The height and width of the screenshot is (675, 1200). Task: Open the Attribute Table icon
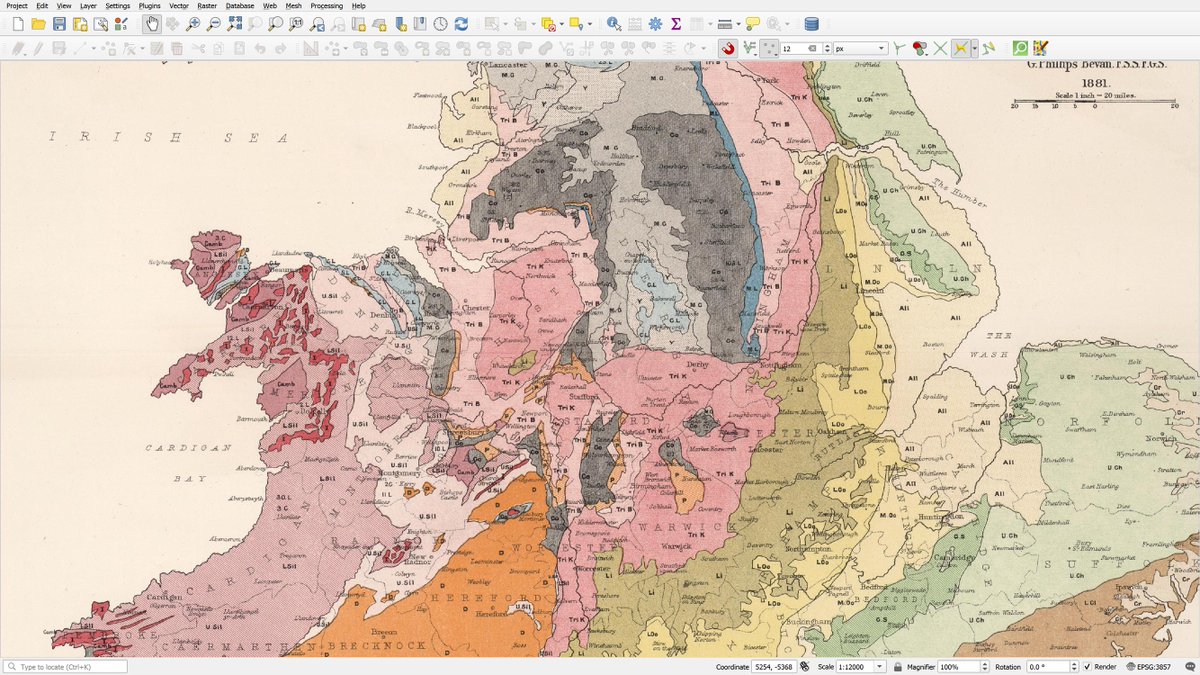coord(636,25)
